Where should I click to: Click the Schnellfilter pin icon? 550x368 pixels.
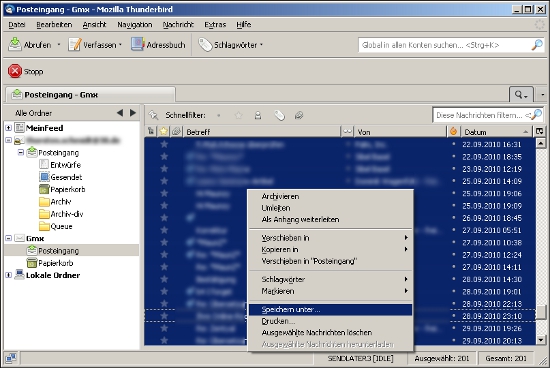[x=153, y=115]
